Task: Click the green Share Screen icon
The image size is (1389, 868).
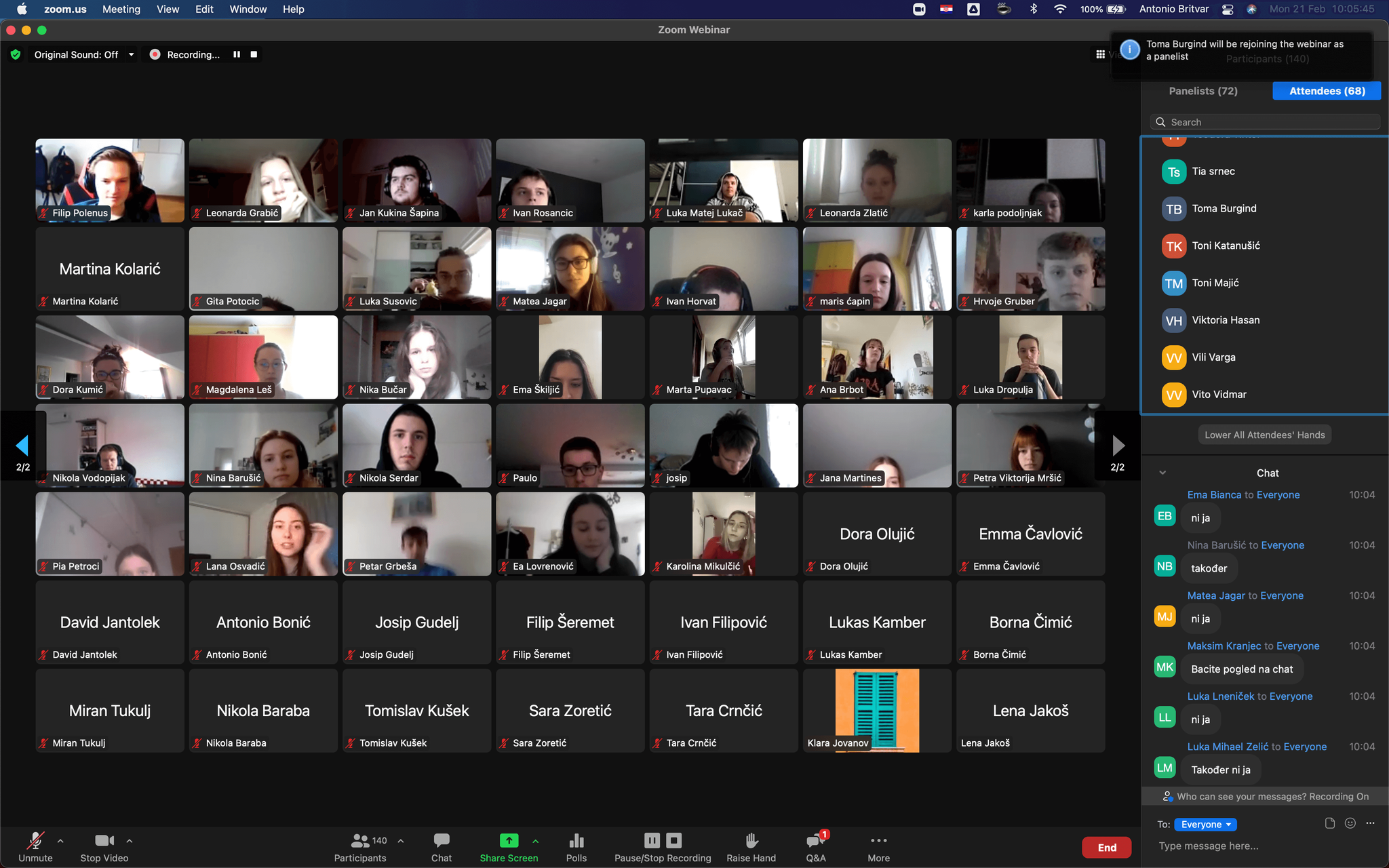Action: (509, 840)
